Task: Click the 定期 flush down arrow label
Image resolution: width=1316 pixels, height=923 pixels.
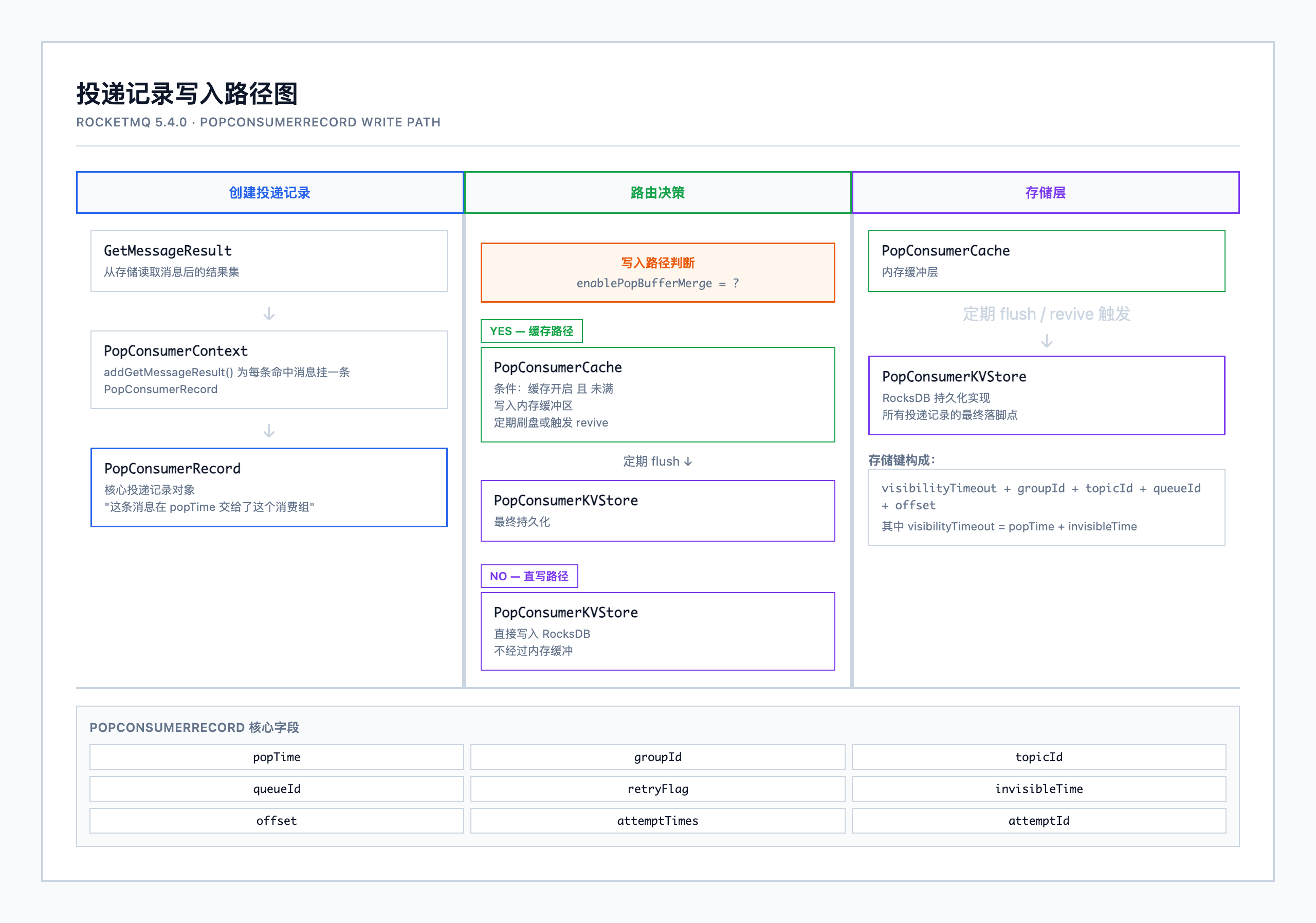Action: click(657, 461)
